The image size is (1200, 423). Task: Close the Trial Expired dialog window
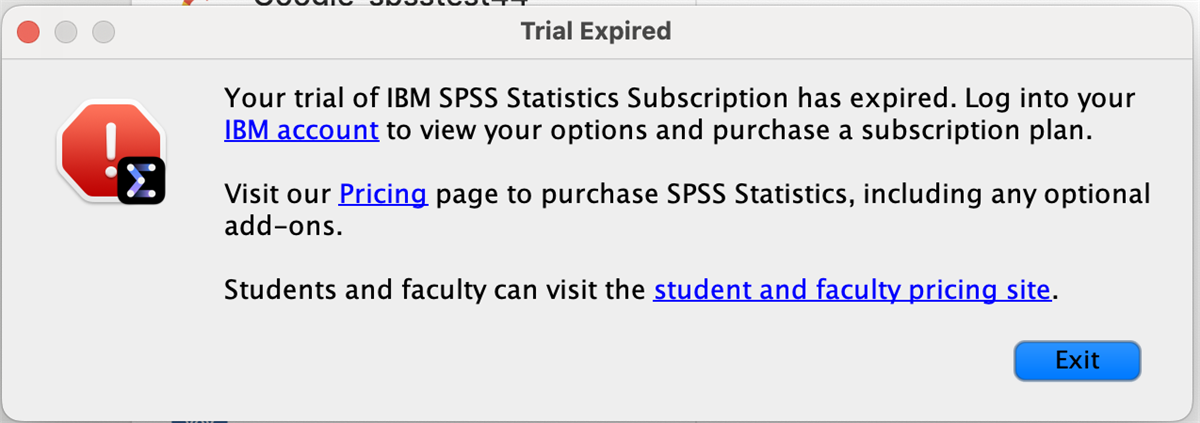pyautogui.click(x=29, y=32)
